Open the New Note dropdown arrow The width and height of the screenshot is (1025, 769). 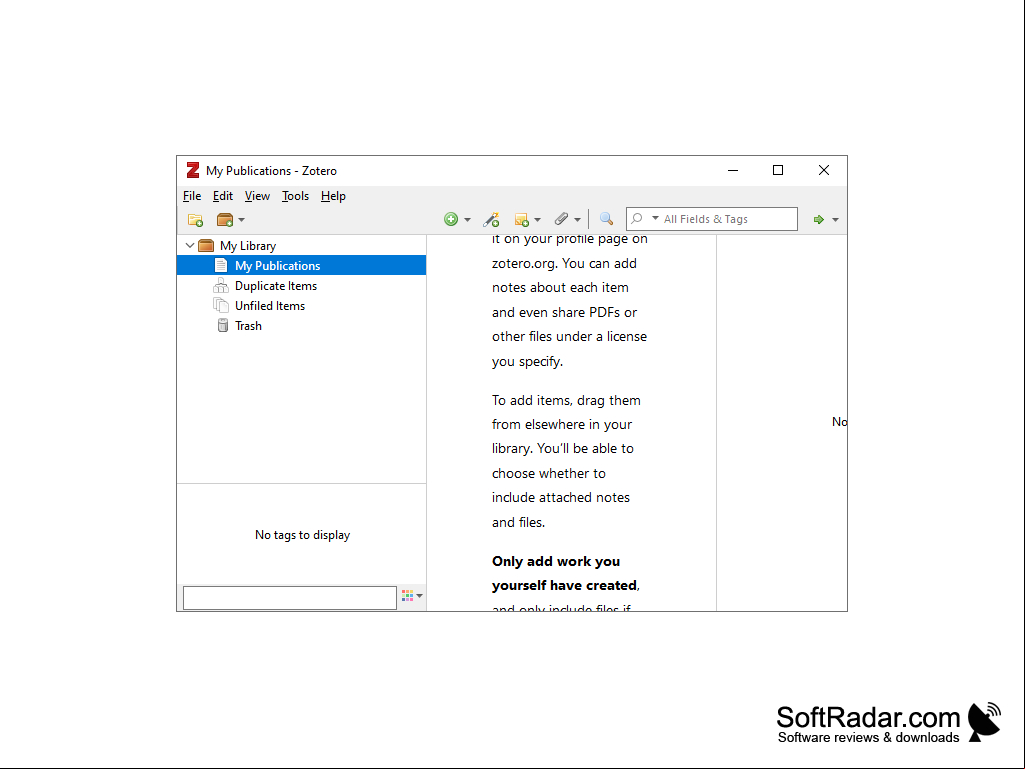coord(537,220)
